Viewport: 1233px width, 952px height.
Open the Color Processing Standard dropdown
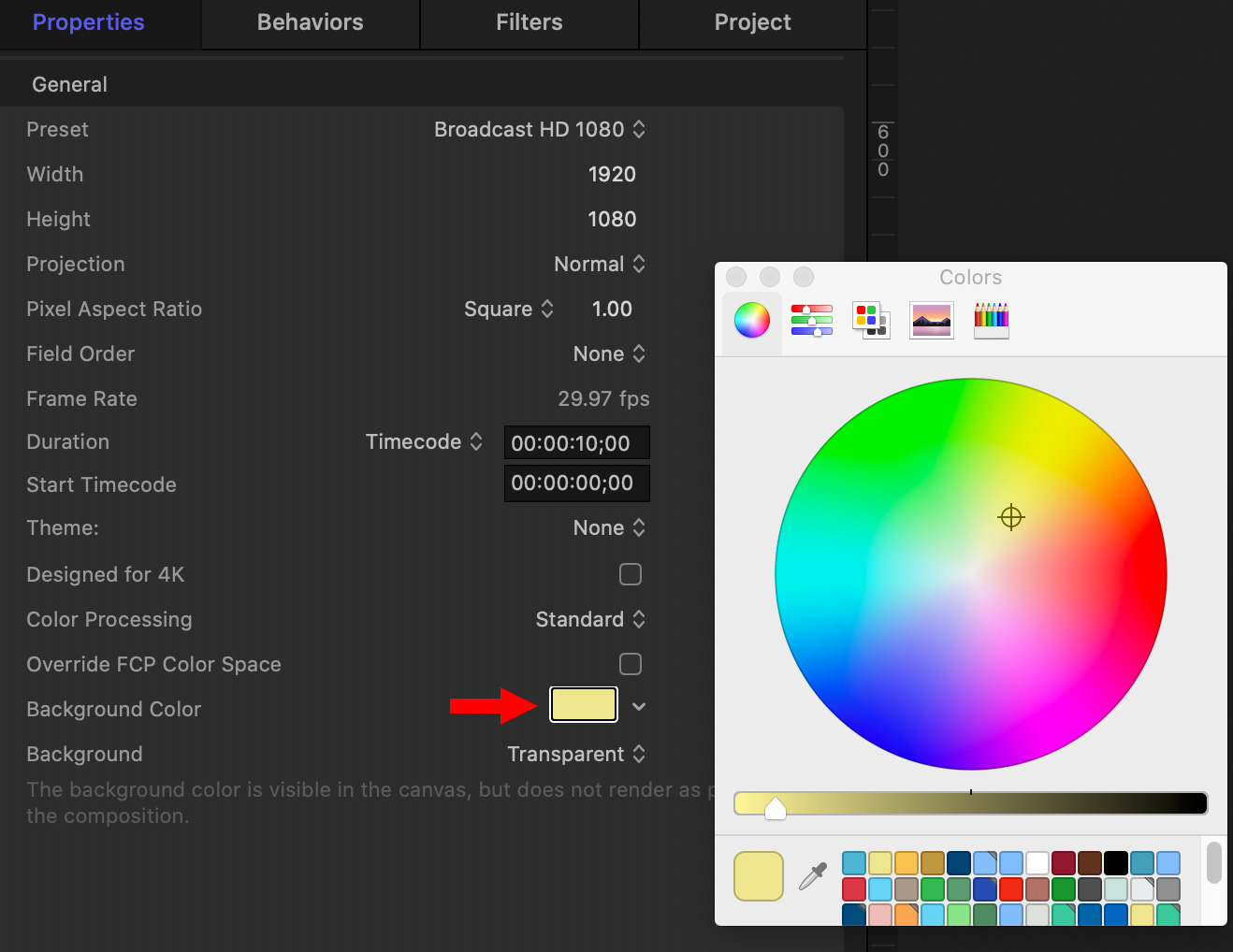pyautogui.click(x=590, y=619)
